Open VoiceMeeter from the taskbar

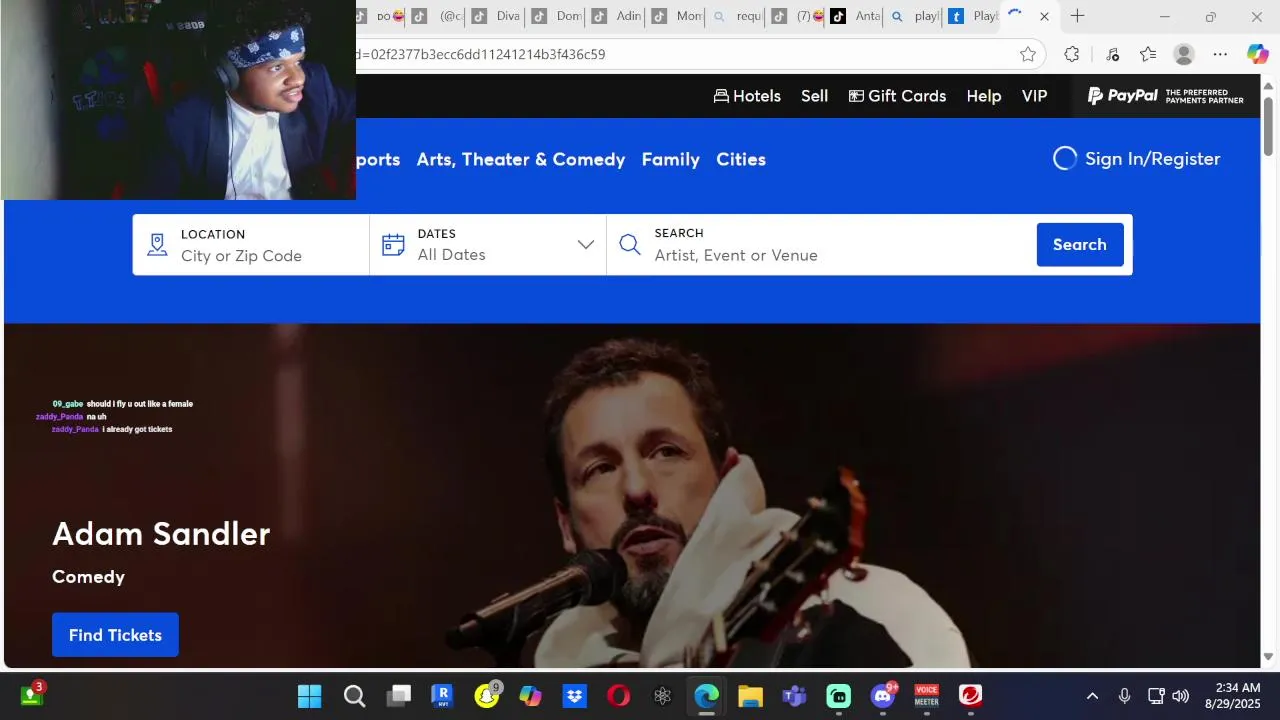click(927, 695)
